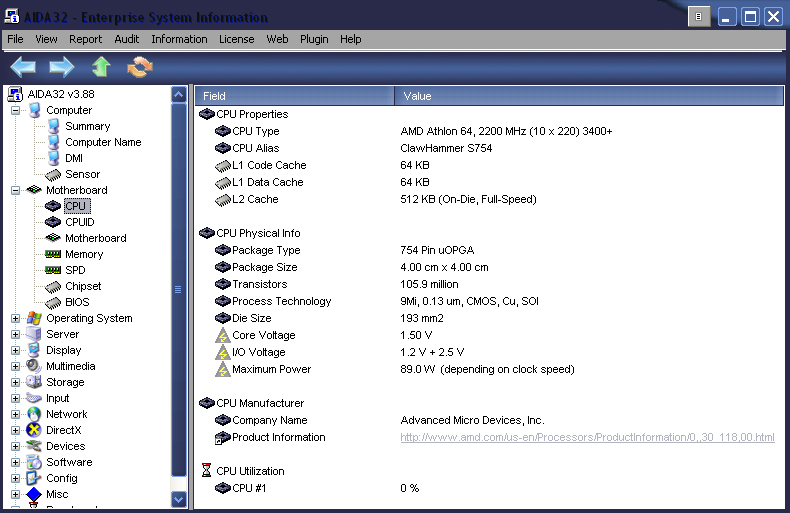Open the Web menu
Screen dimensions: 790x513
point(277,39)
